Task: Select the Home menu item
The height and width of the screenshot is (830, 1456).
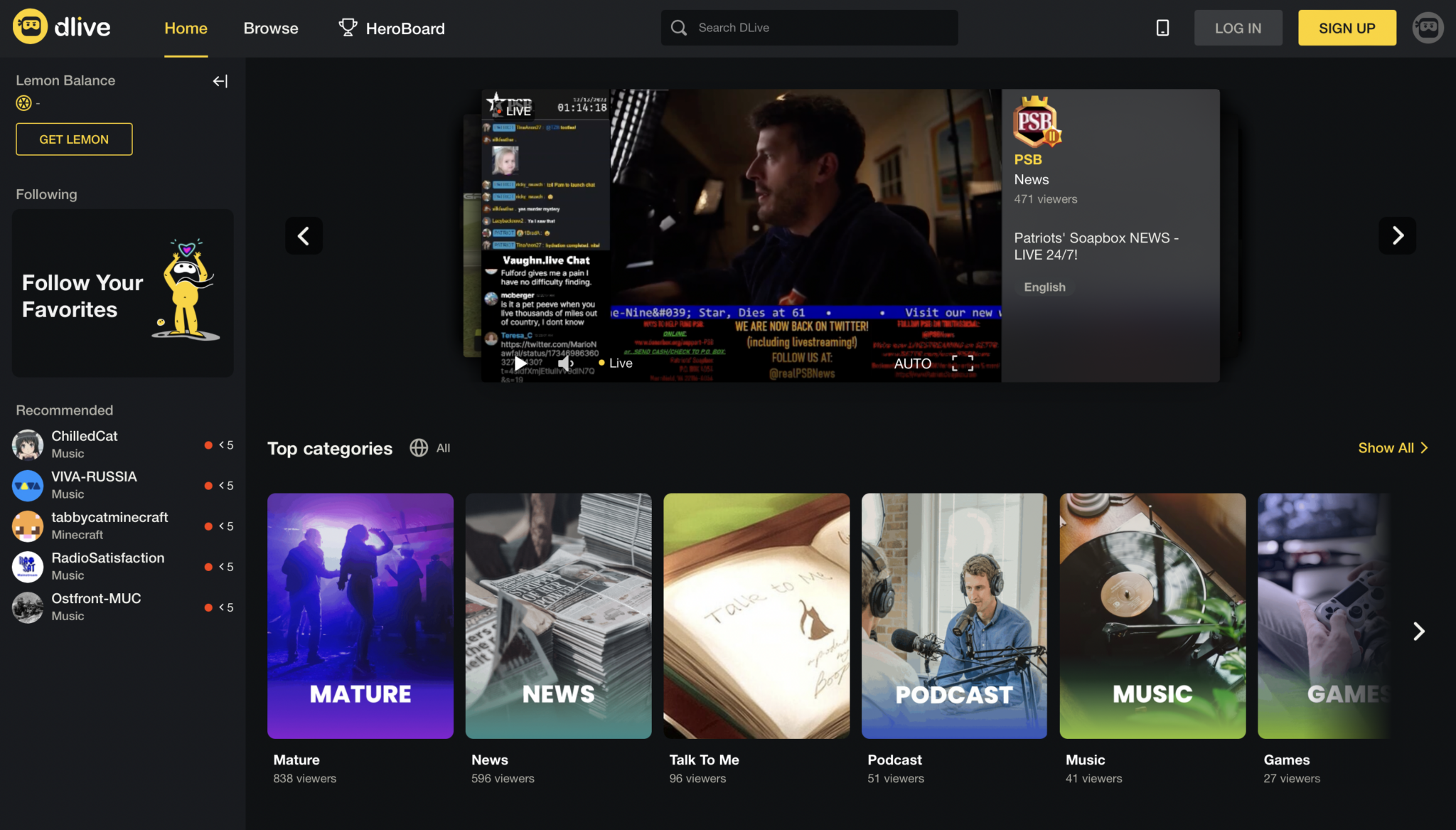Action: [x=186, y=28]
